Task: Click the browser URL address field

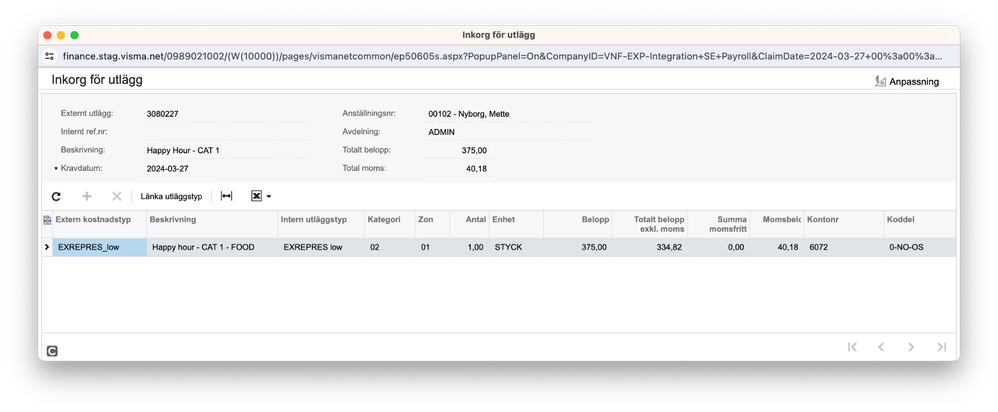Action: (x=502, y=56)
